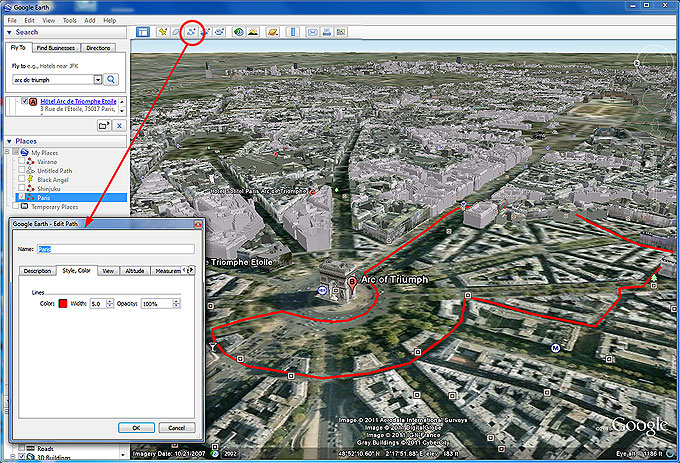Click Cancel in Edit Path dialog
The image size is (680, 463).
click(x=177, y=427)
